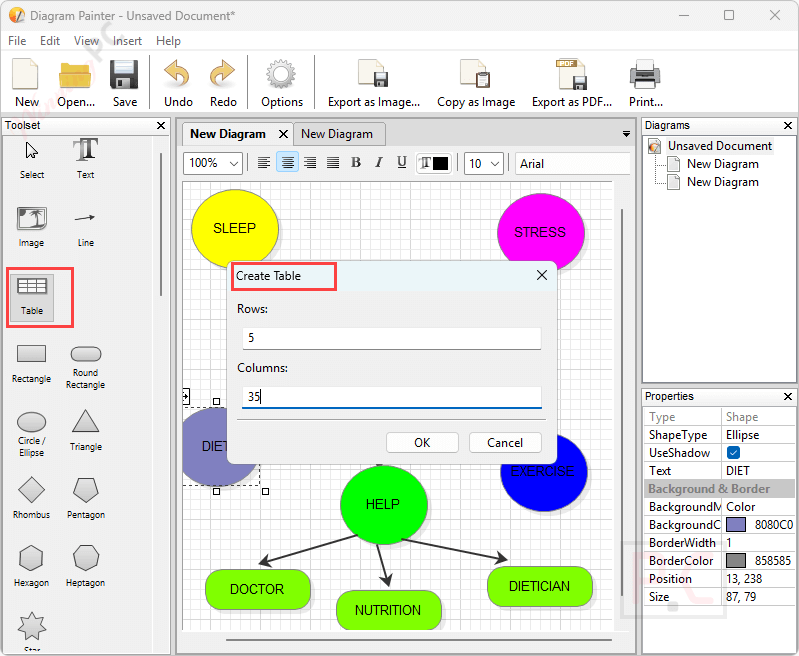Select the first New Diagram tree item
799x656 pixels.
(x=723, y=164)
